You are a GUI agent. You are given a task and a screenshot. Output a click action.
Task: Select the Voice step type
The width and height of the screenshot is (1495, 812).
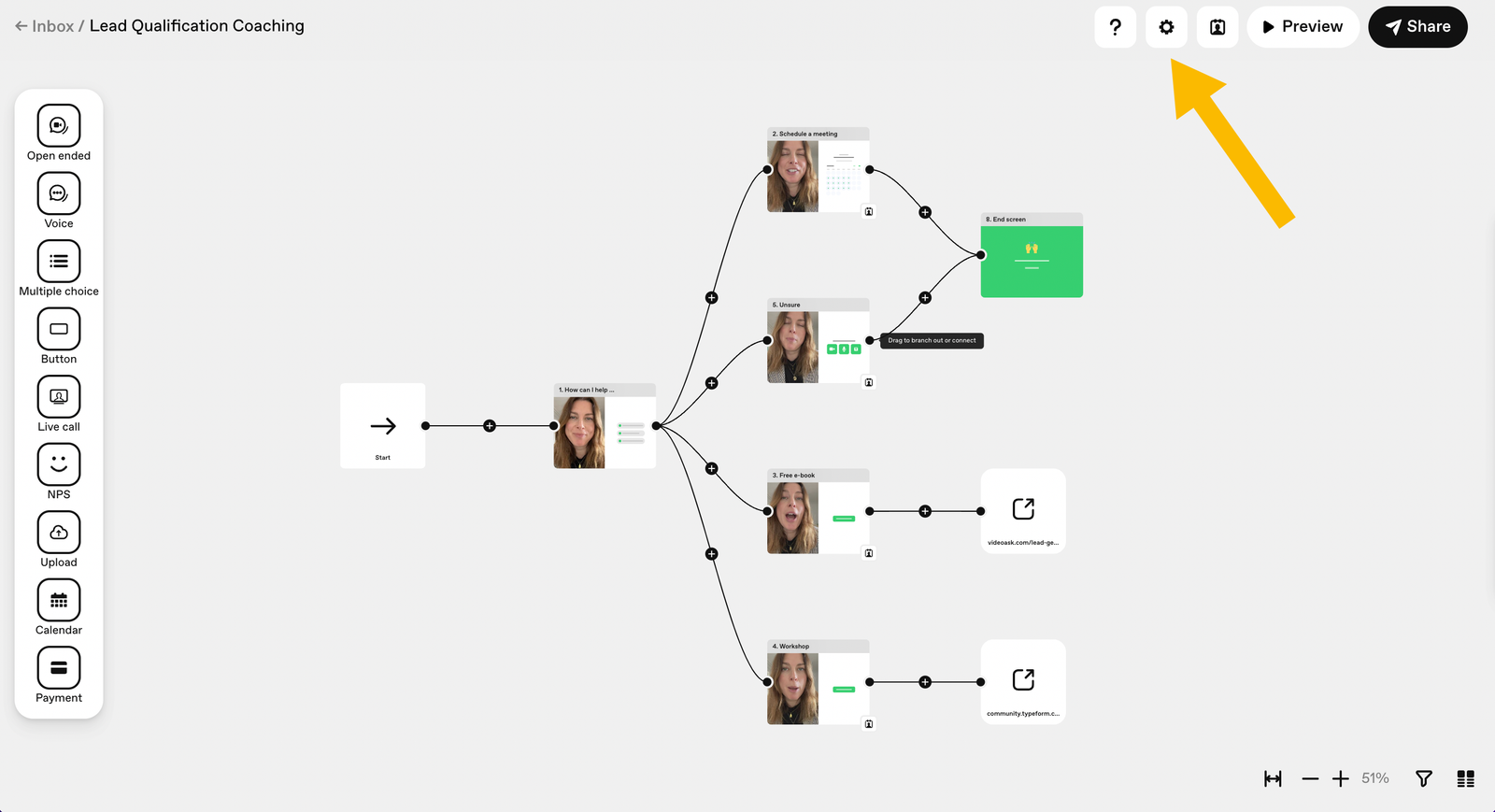pyautogui.click(x=59, y=193)
